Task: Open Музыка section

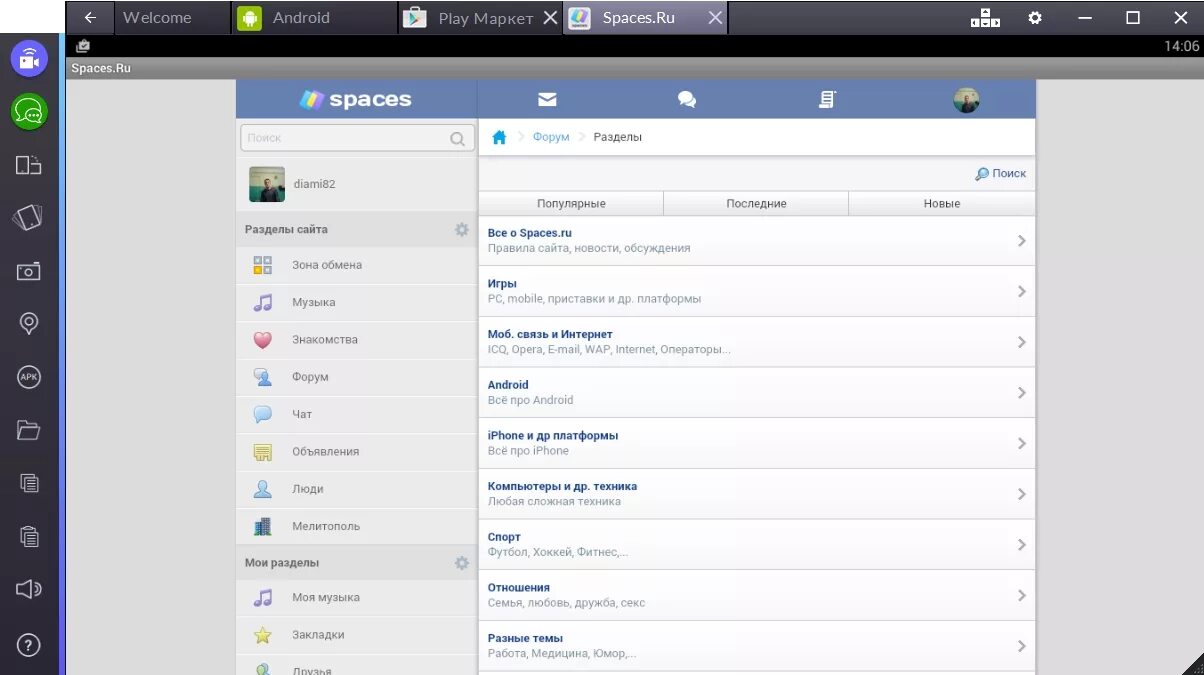Action: (x=356, y=302)
